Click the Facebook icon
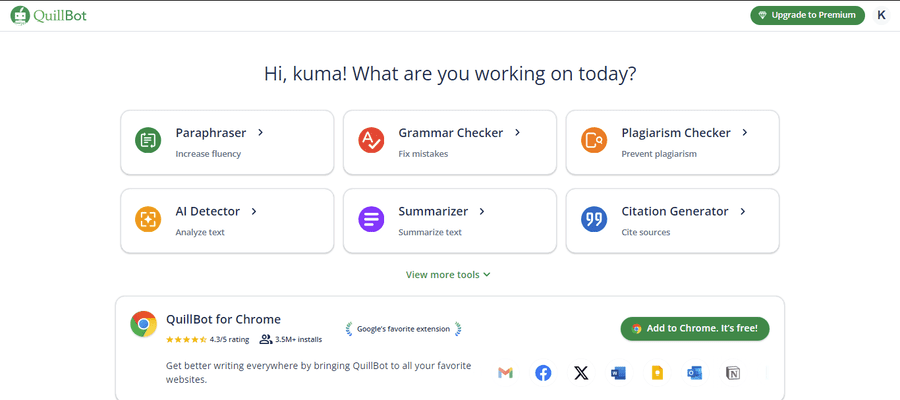This screenshot has width=900, height=400. [x=543, y=373]
